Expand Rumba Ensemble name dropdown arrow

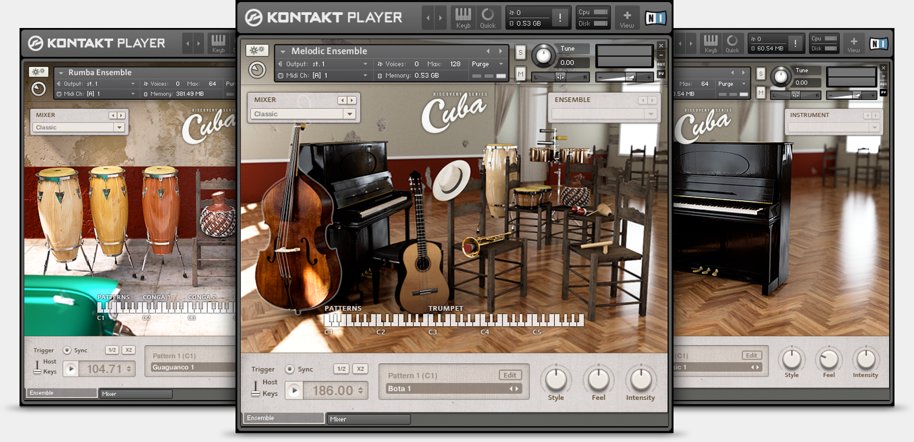60,73
